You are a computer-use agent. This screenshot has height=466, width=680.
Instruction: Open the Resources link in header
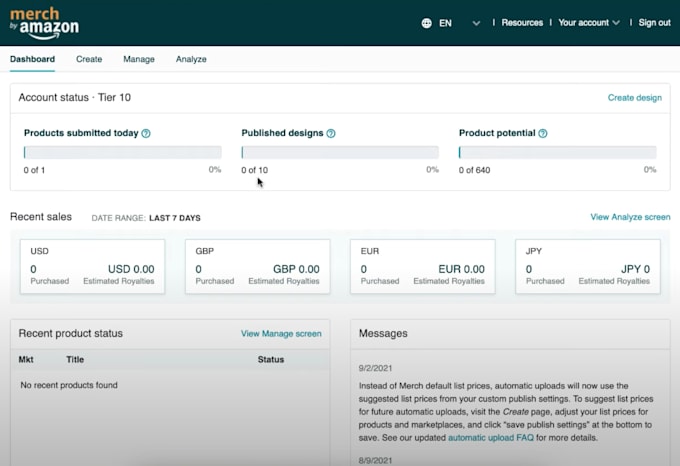coord(522,23)
